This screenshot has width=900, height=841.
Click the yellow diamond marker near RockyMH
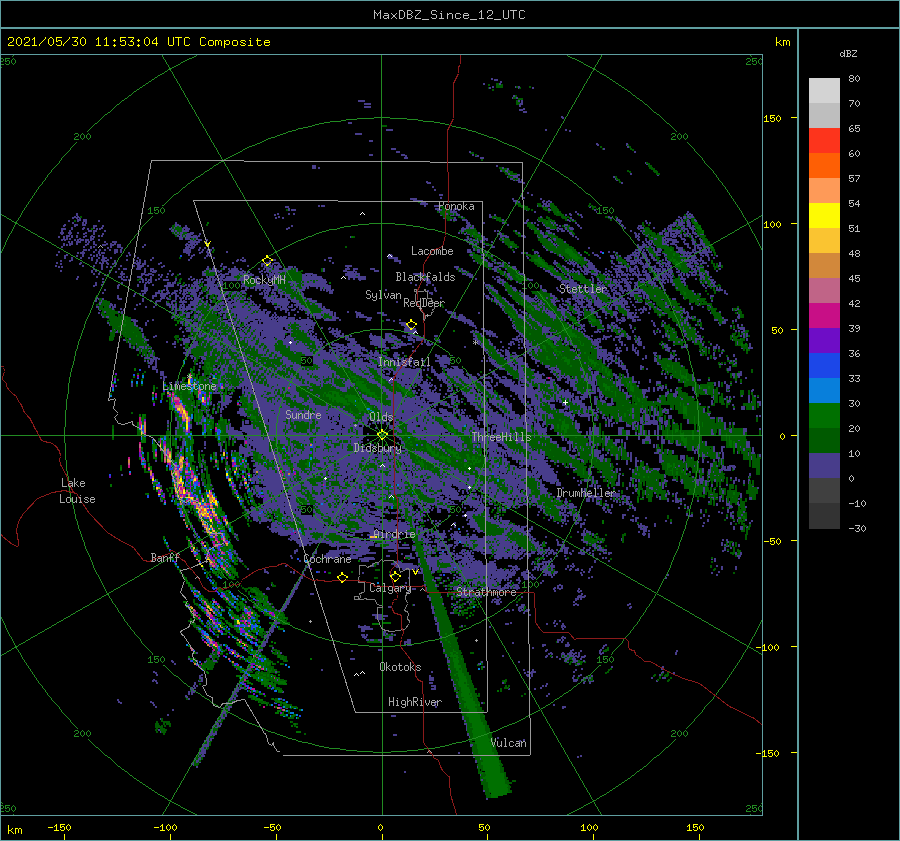[267, 261]
